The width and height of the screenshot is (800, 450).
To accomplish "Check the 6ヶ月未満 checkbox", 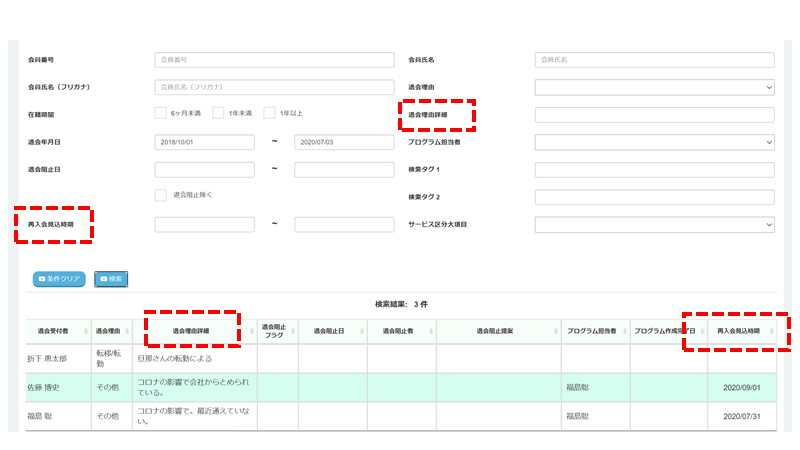I will pyautogui.click(x=161, y=114).
